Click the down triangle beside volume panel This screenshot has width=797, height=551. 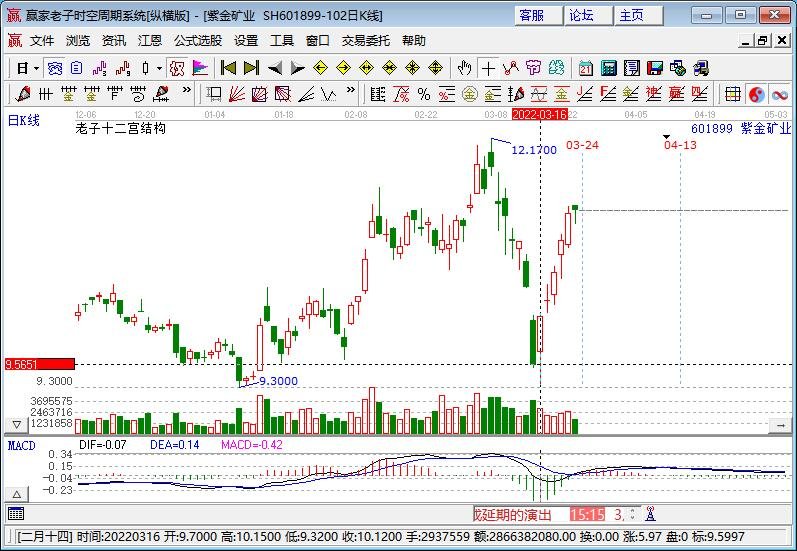pos(17,424)
